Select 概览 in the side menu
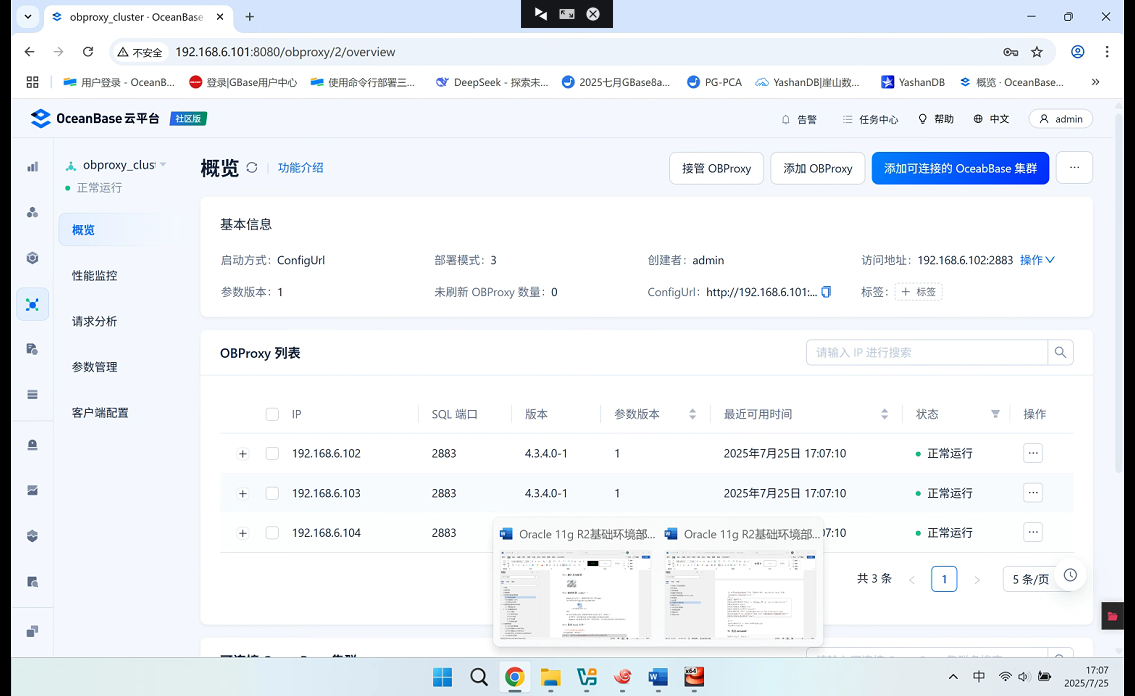Screen dimensions: 1135x696 [x=109, y=229]
